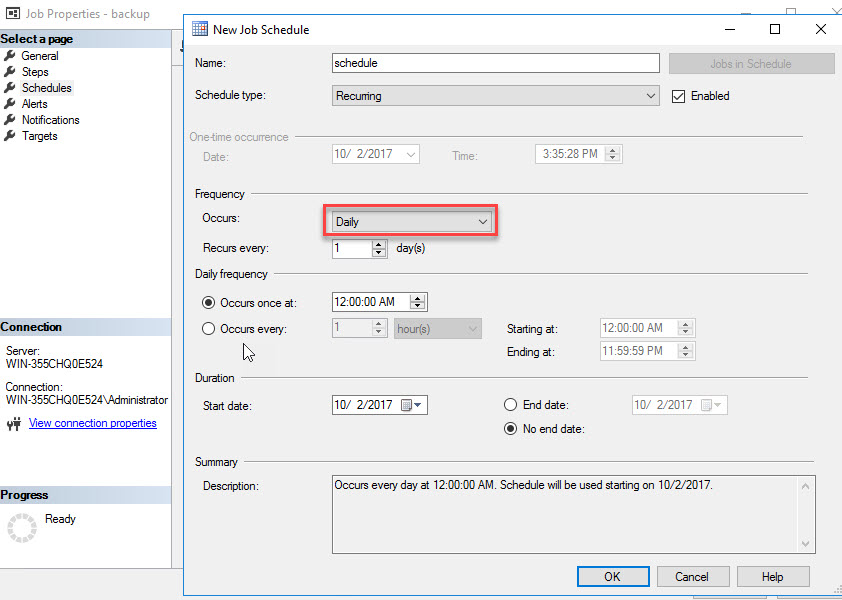Click the wrench icon beside Targets
Screen dimensions: 842x600
pyautogui.click(x=10, y=136)
